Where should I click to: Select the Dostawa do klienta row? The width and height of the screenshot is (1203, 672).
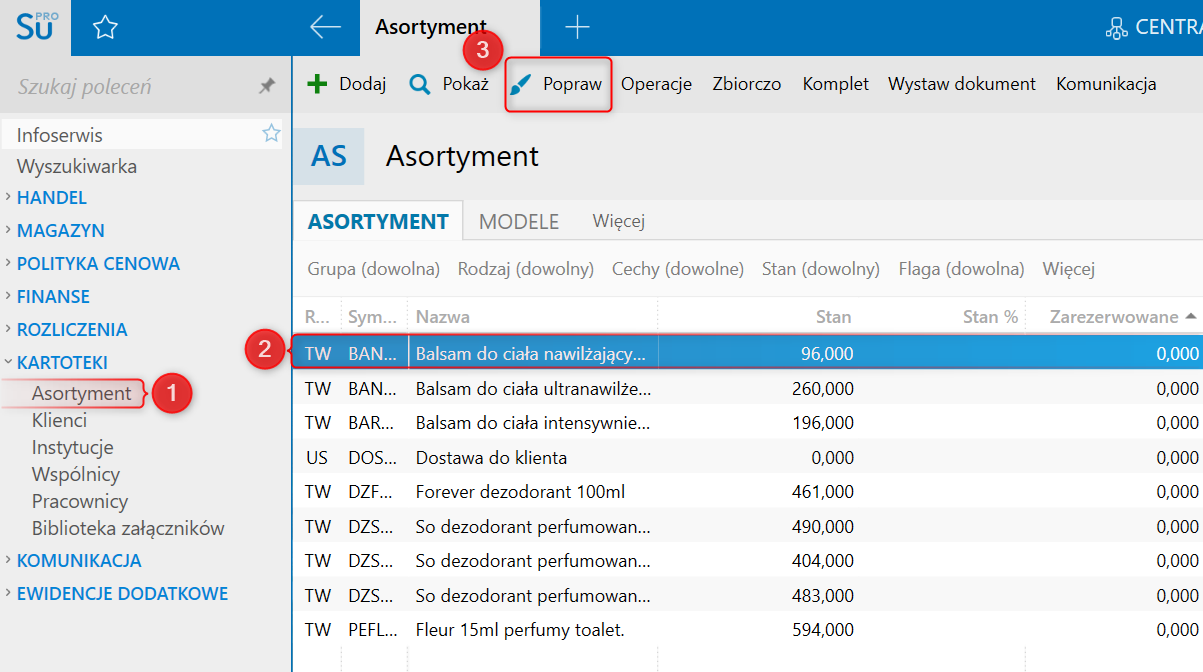490,458
